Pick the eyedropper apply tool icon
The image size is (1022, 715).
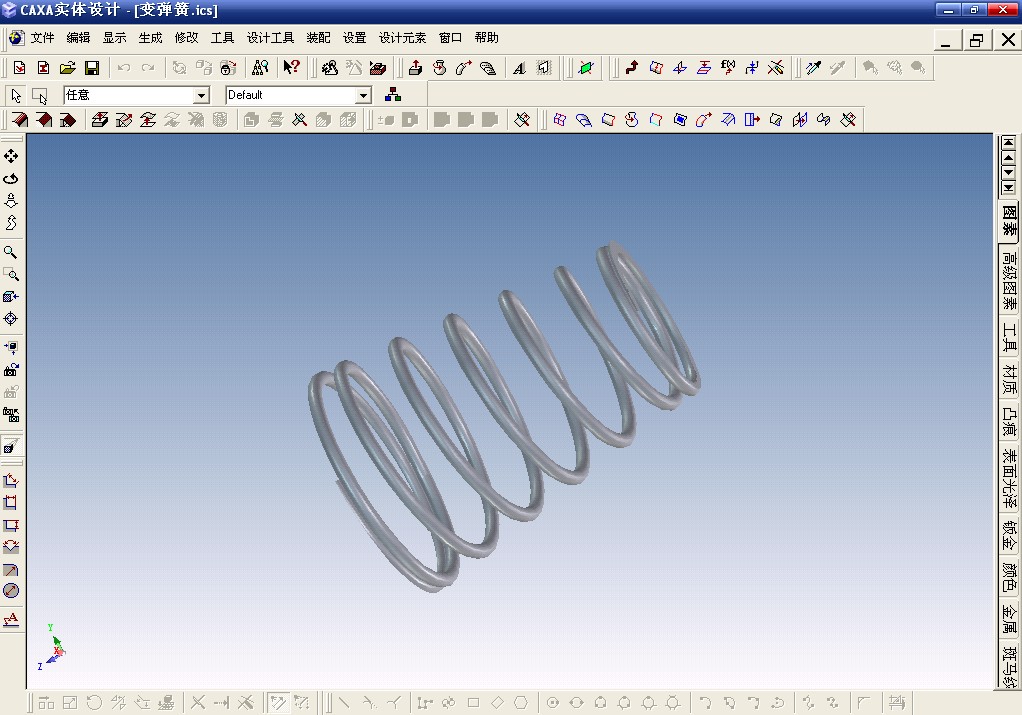tap(813, 68)
